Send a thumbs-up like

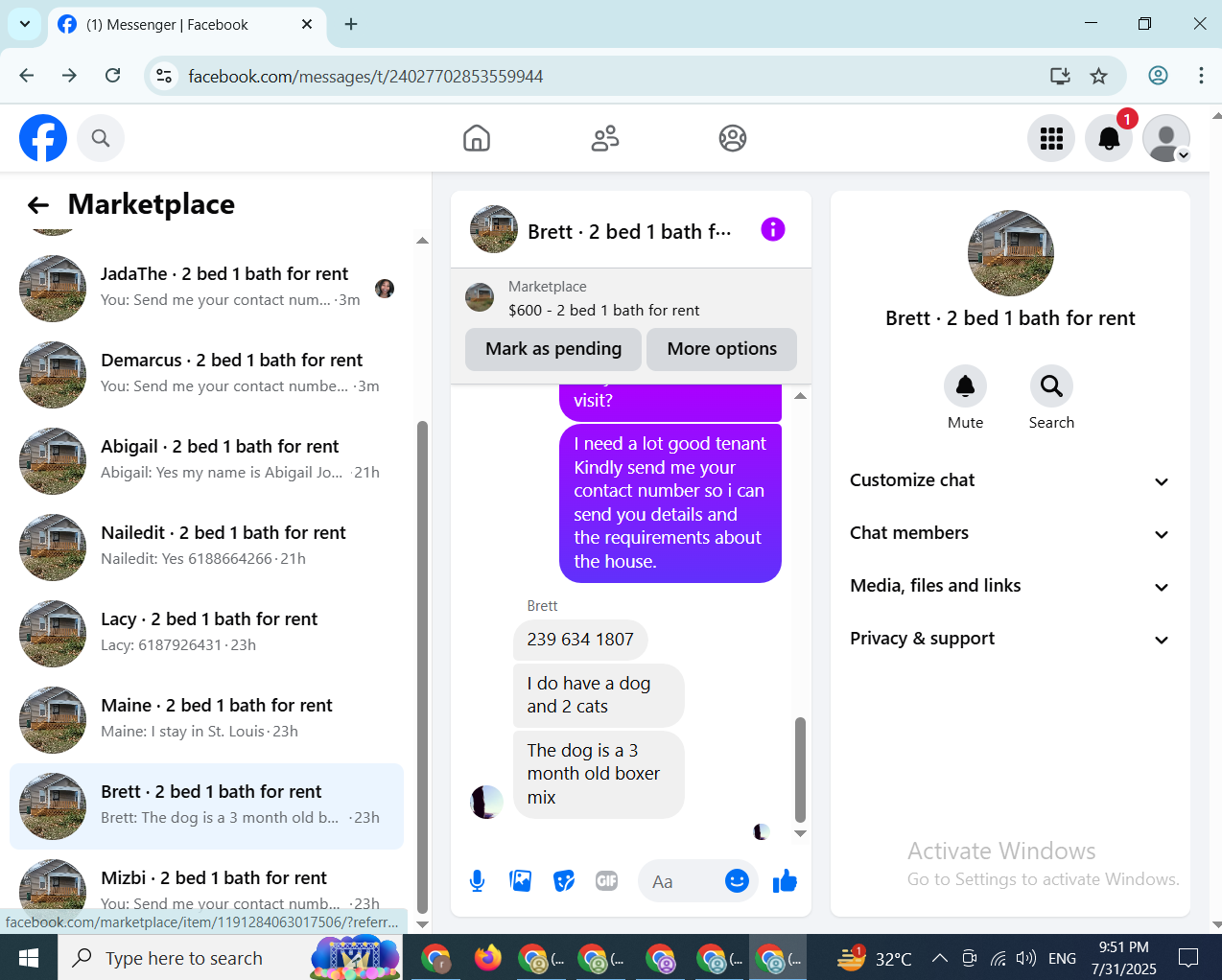[x=785, y=881]
